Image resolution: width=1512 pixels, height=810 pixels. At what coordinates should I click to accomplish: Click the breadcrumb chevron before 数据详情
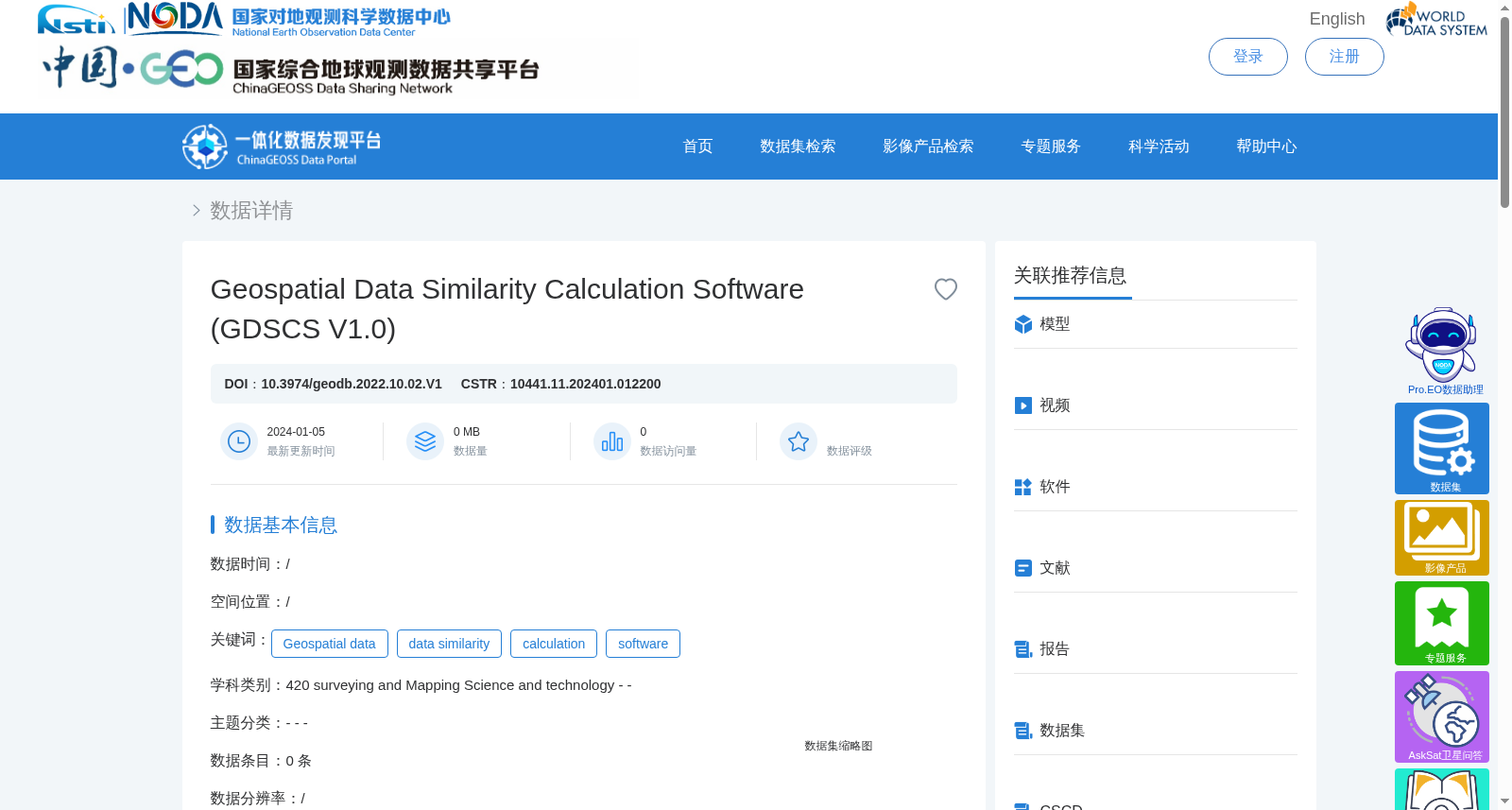197,211
